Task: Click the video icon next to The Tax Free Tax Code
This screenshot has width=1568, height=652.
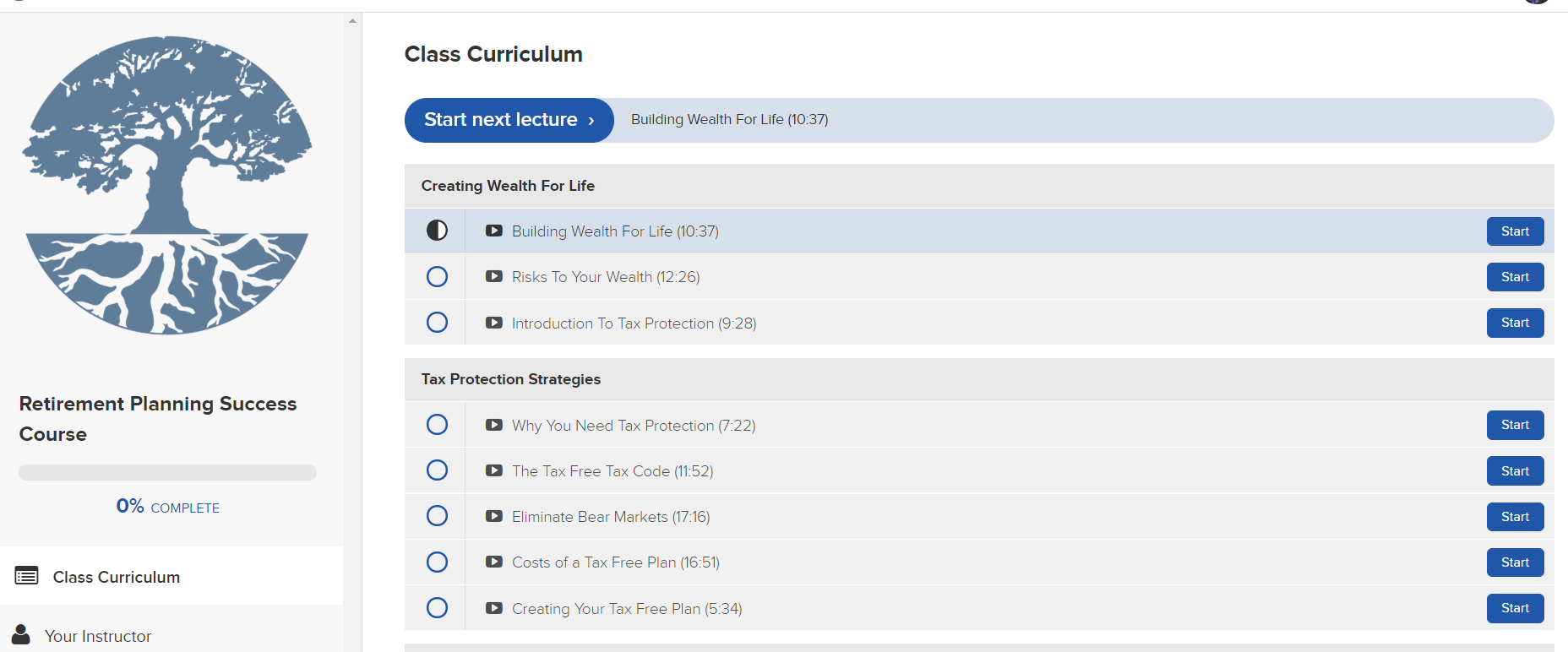Action: click(x=494, y=470)
